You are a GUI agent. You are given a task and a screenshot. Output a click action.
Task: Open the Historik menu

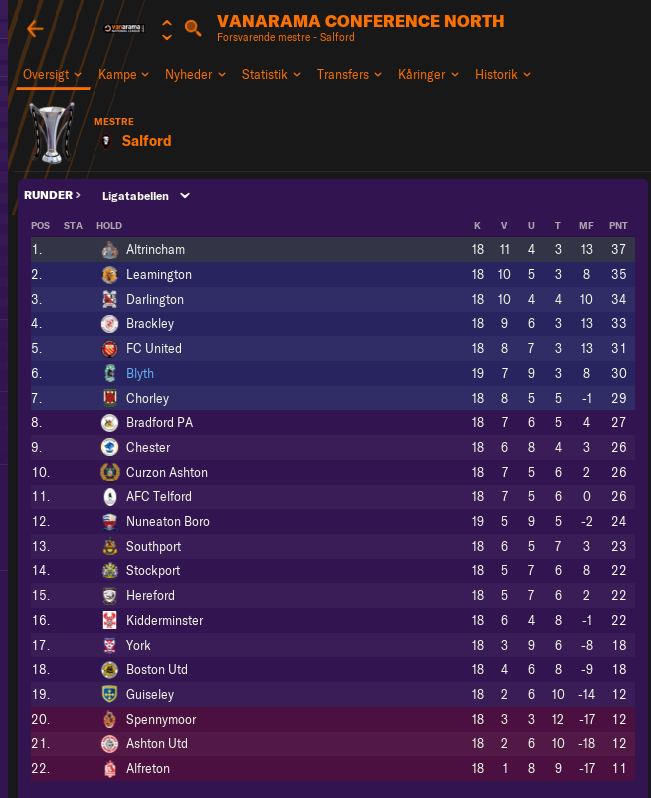[503, 74]
